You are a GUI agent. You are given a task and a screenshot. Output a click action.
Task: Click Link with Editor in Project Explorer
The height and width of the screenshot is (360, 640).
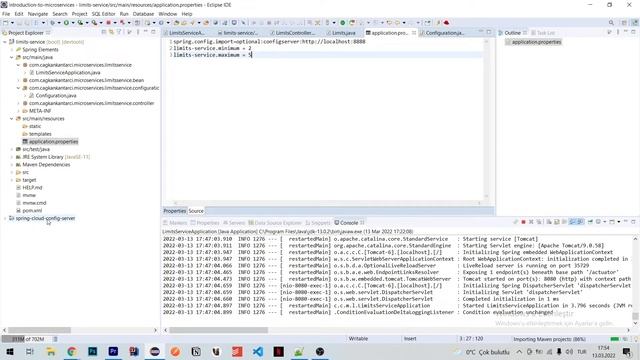point(111,32)
